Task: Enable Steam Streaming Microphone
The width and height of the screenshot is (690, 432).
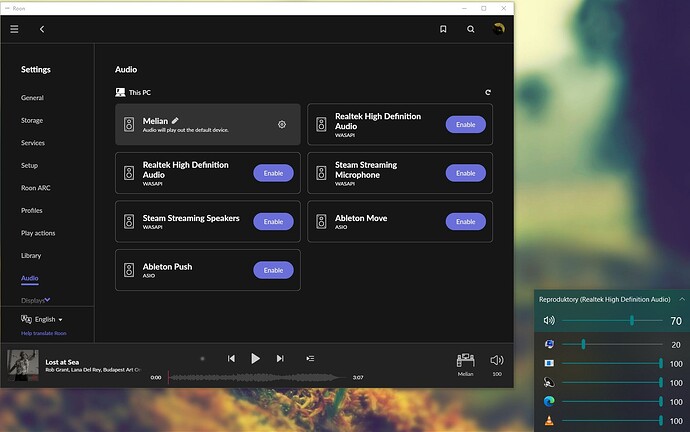Action: (466, 173)
